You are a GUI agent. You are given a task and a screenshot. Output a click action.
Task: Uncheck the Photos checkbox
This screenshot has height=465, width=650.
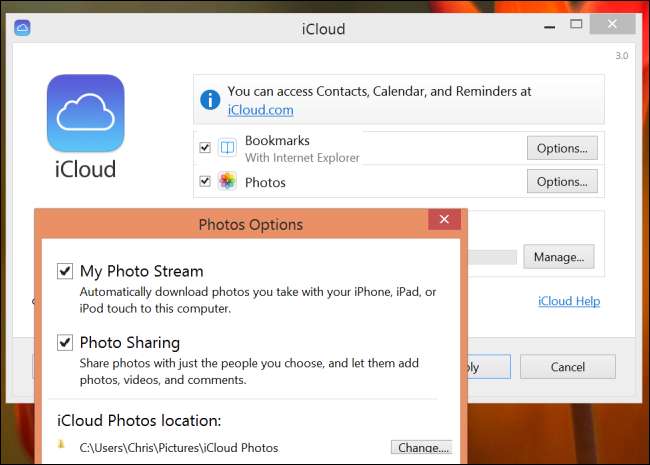205,182
